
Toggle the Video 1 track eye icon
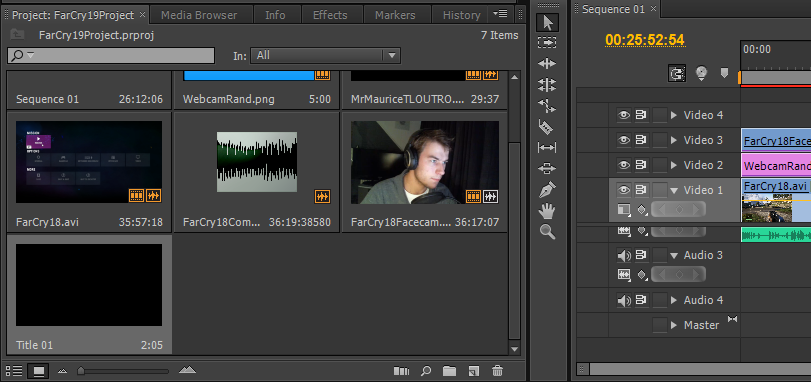coord(624,190)
